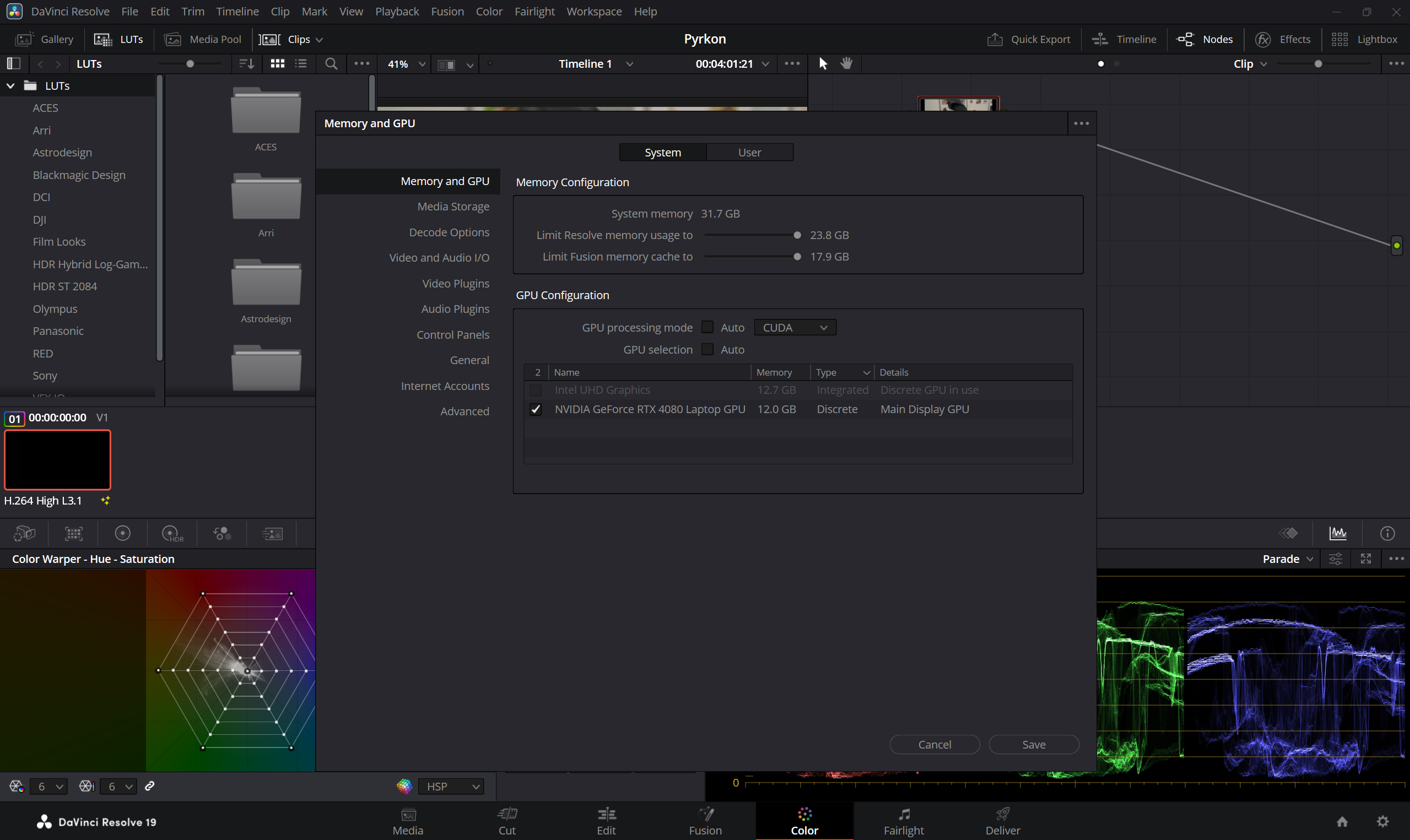The height and width of the screenshot is (840, 1410).
Task: Open the Clip view dropdown in viewer
Action: pos(1250,63)
